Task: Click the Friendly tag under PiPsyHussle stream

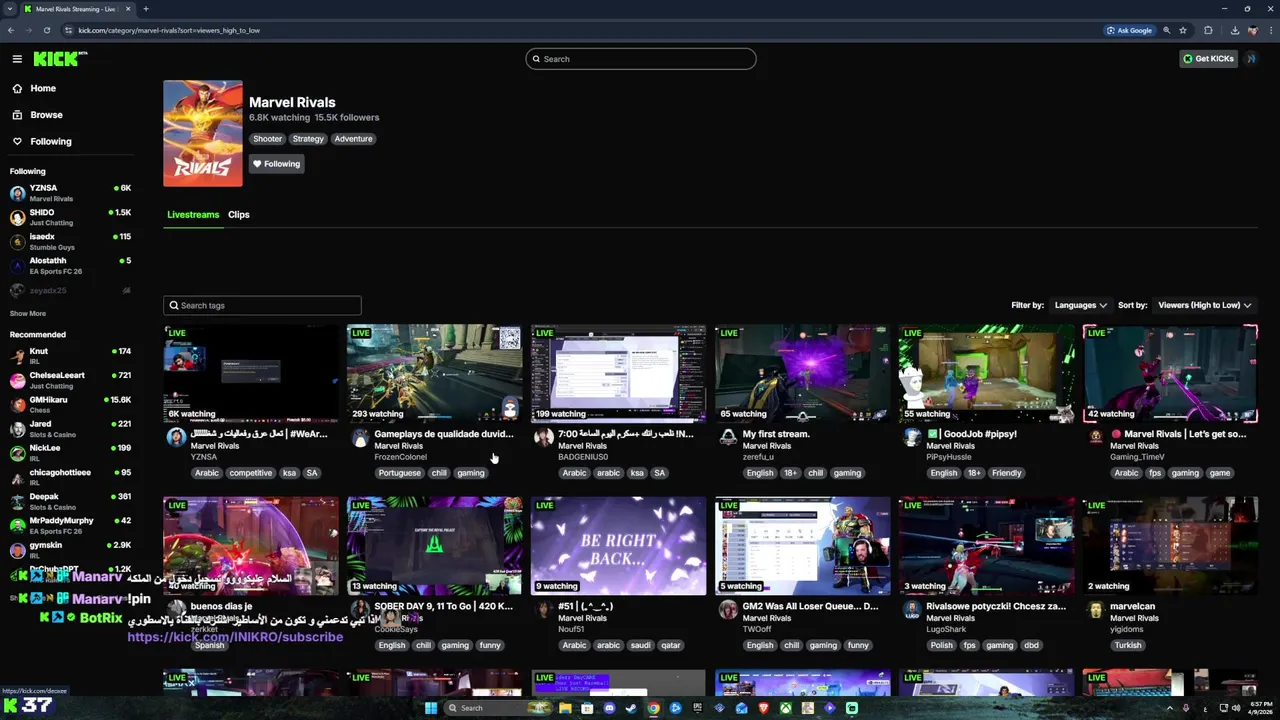Action: (x=1006, y=473)
